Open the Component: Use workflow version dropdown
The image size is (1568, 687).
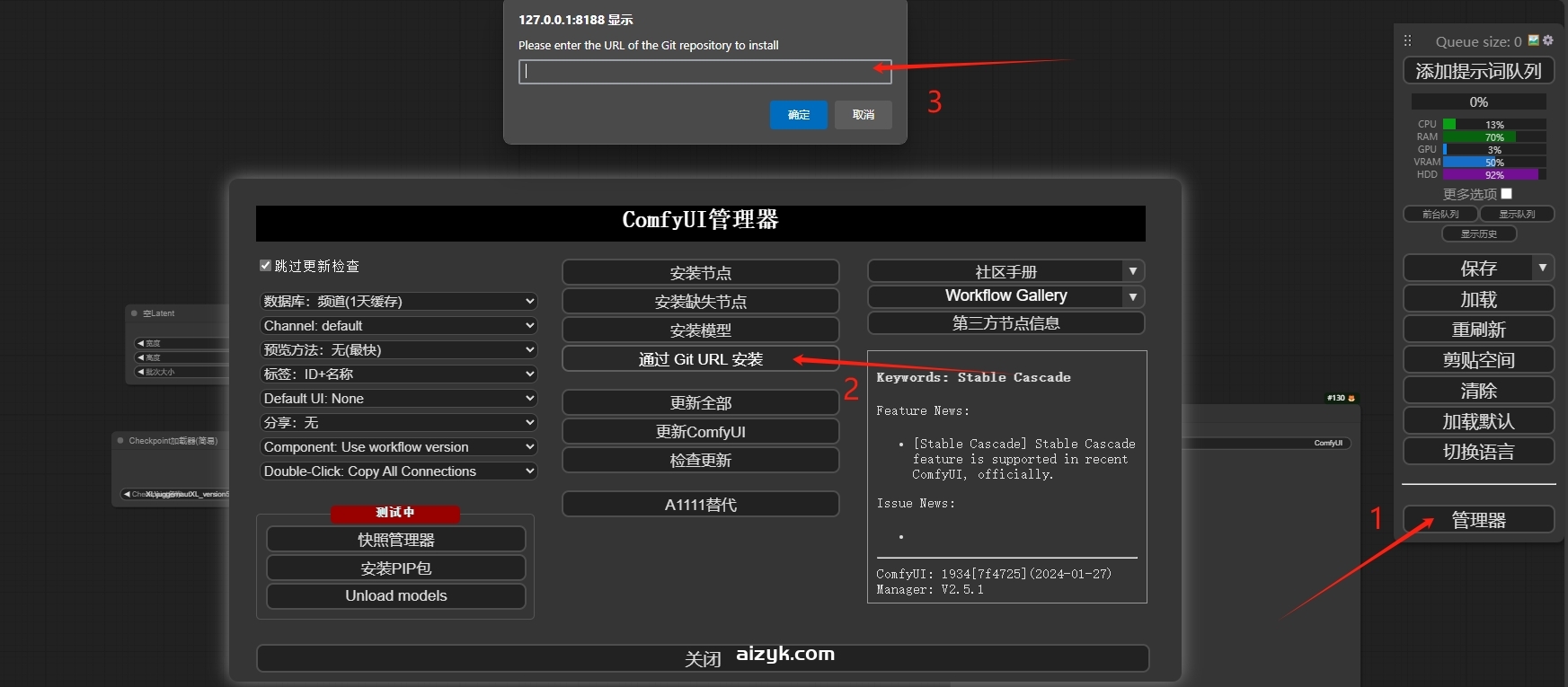click(x=399, y=446)
